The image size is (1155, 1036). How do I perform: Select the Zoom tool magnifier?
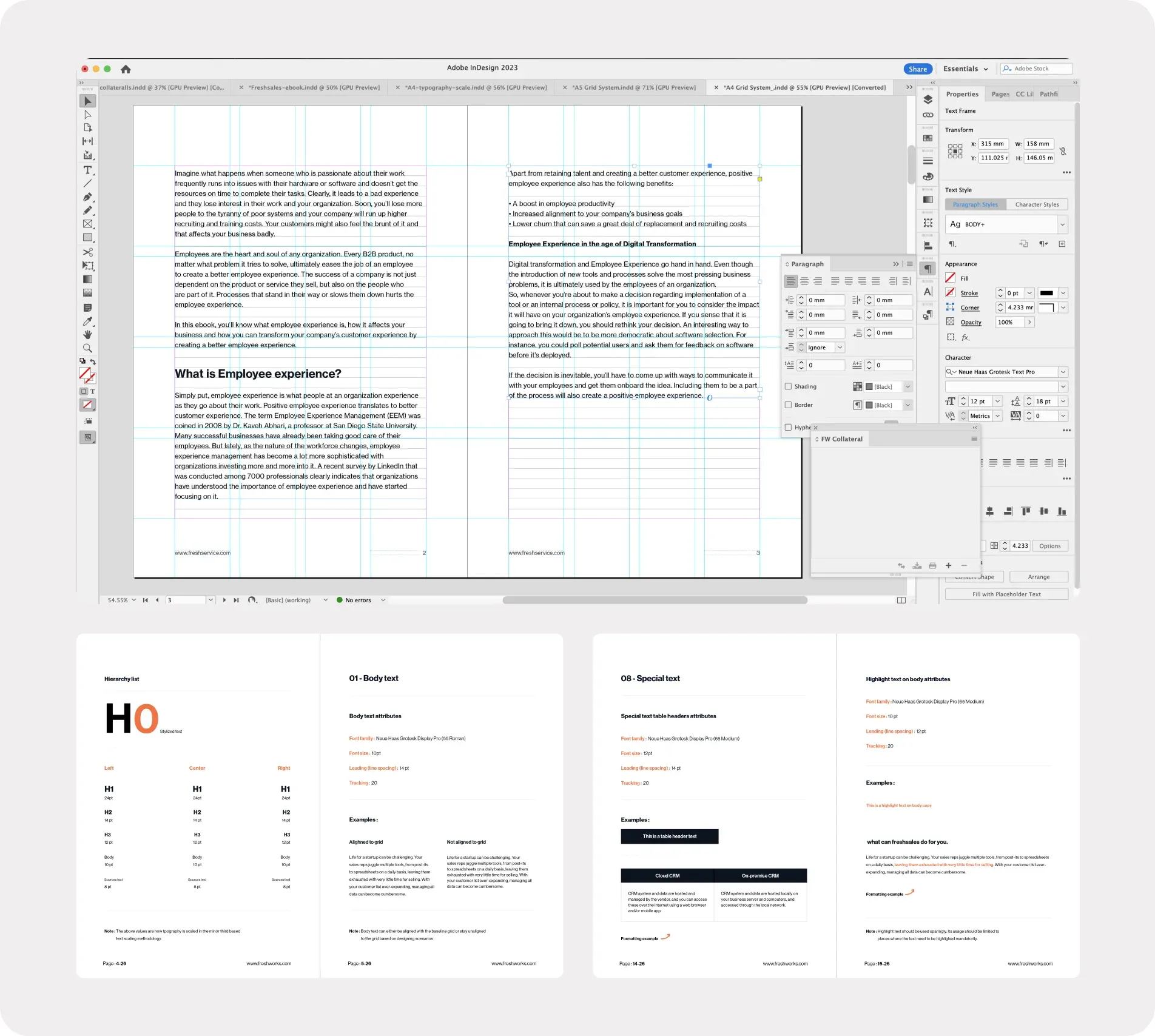(x=87, y=348)
